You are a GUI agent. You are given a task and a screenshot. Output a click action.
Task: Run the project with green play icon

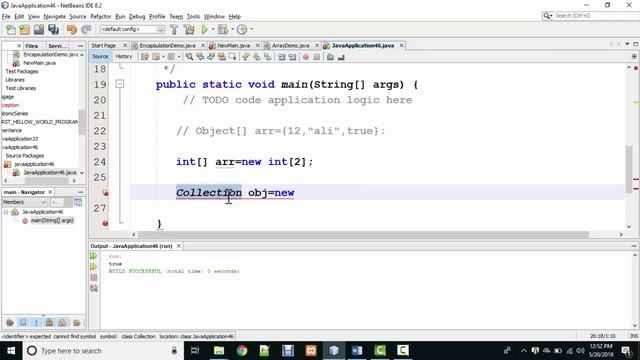coord(204,29)
